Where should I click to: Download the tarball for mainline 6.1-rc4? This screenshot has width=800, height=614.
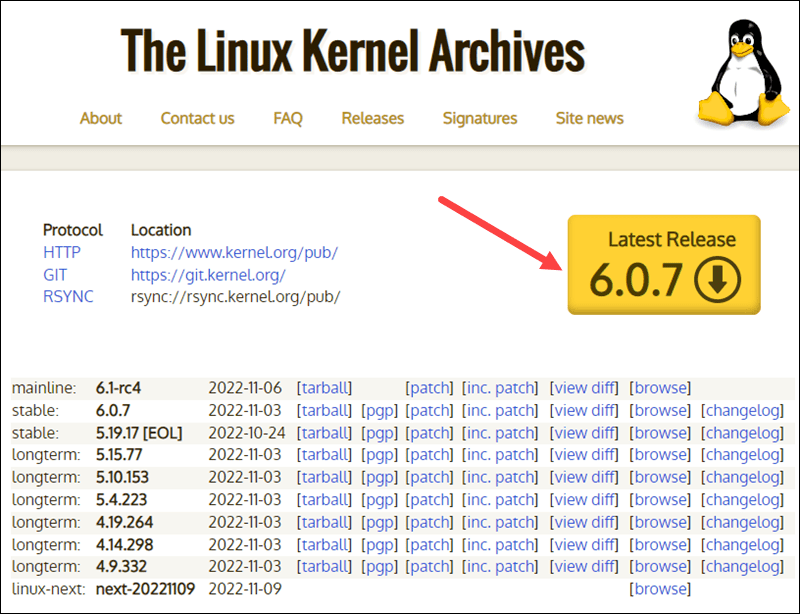click(324, 388)
